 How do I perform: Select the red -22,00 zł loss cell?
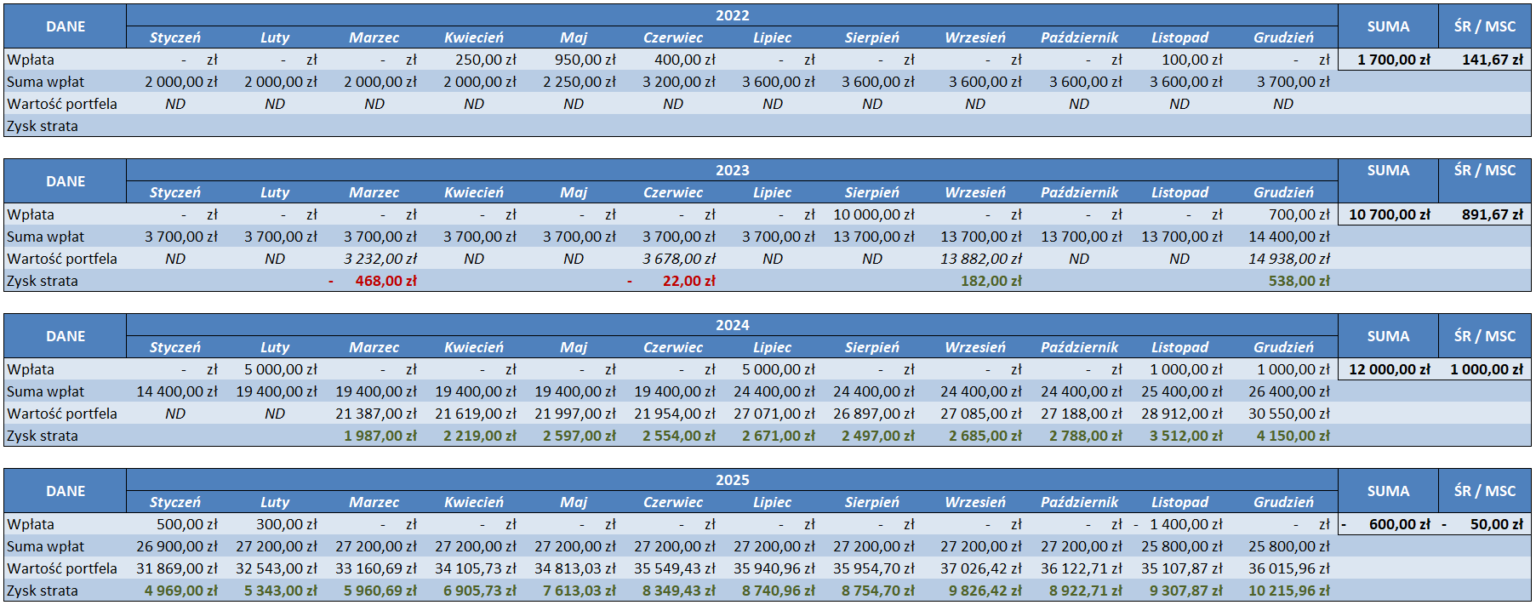pyautogui.click(x=673, y=281)
